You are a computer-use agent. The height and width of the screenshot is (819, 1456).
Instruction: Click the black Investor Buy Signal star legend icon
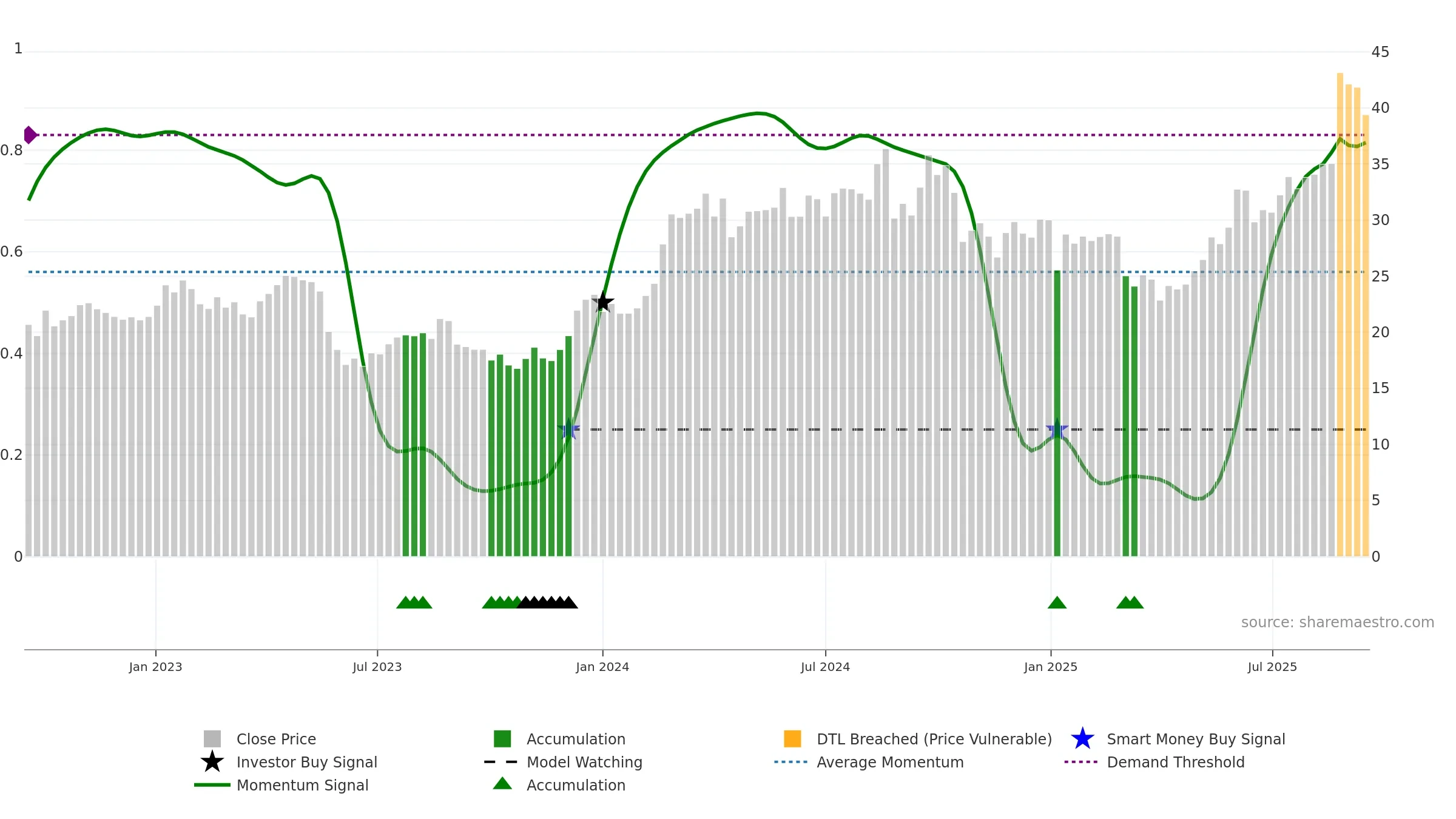212,762
